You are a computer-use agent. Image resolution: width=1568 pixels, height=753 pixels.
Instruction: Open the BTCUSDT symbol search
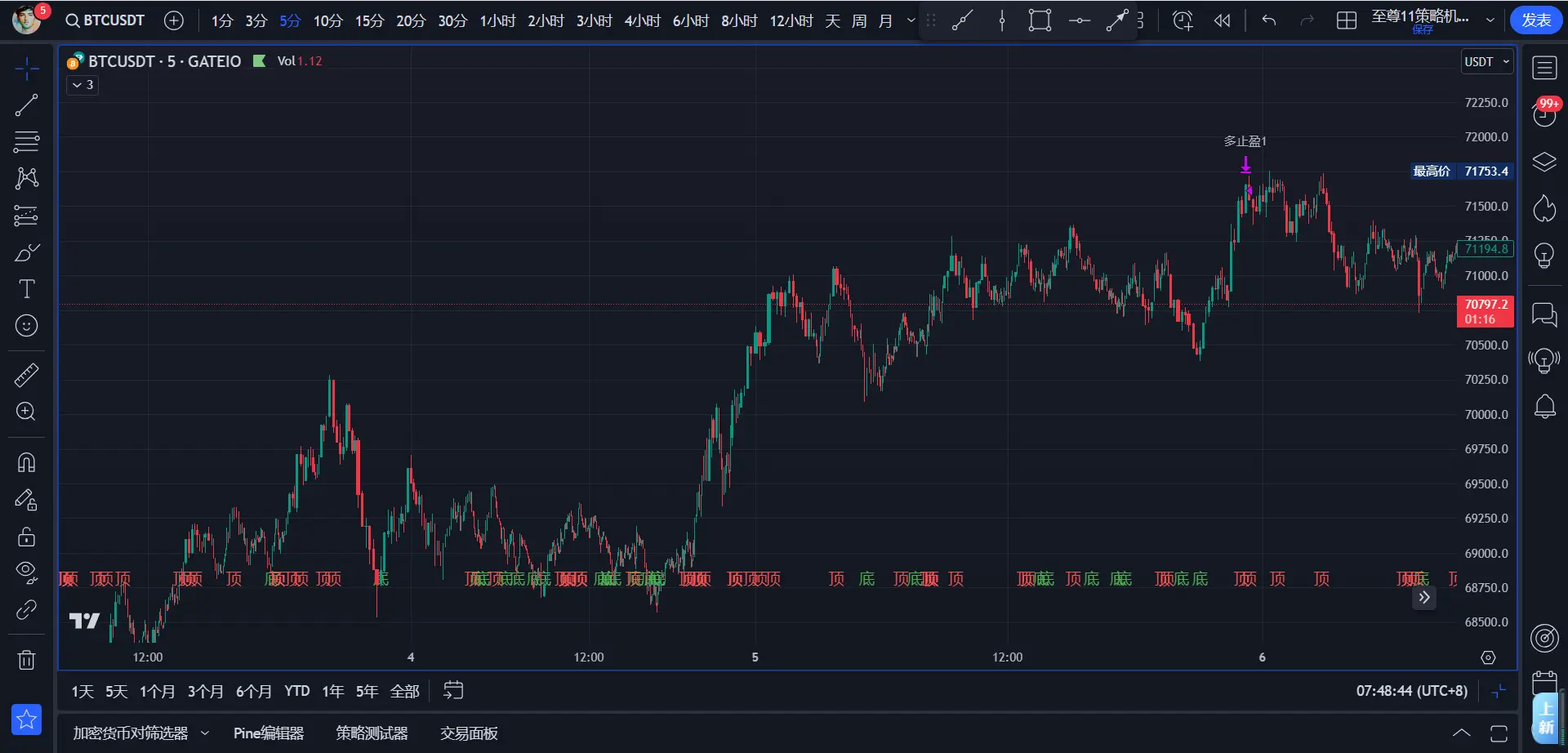click(105, 20)
